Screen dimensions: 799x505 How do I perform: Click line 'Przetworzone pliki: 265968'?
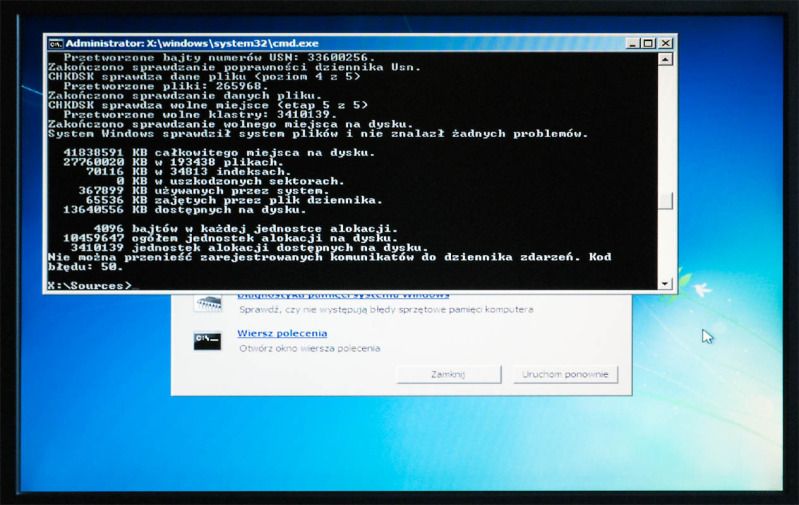click(x=166, y=86)
